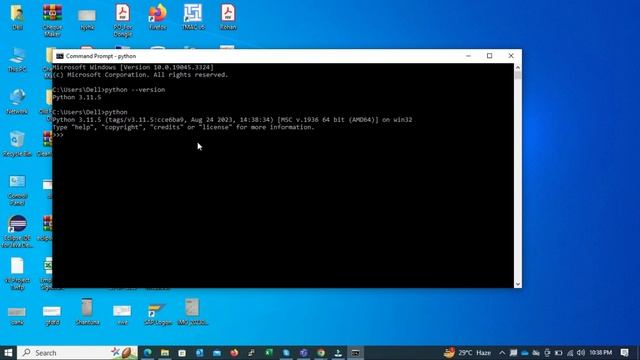Open the Rohan PDF desktop icon
640x360 pixels.
228,17
